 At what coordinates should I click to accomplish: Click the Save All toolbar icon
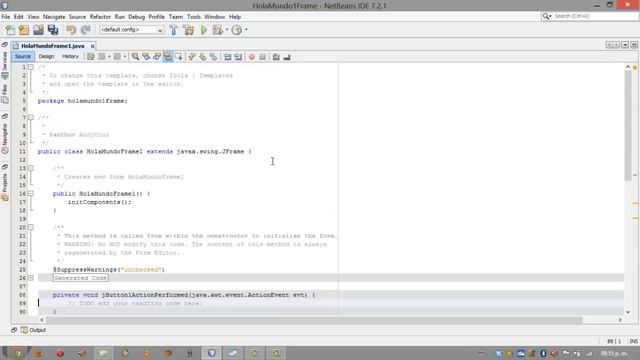(x=53, y=30)
